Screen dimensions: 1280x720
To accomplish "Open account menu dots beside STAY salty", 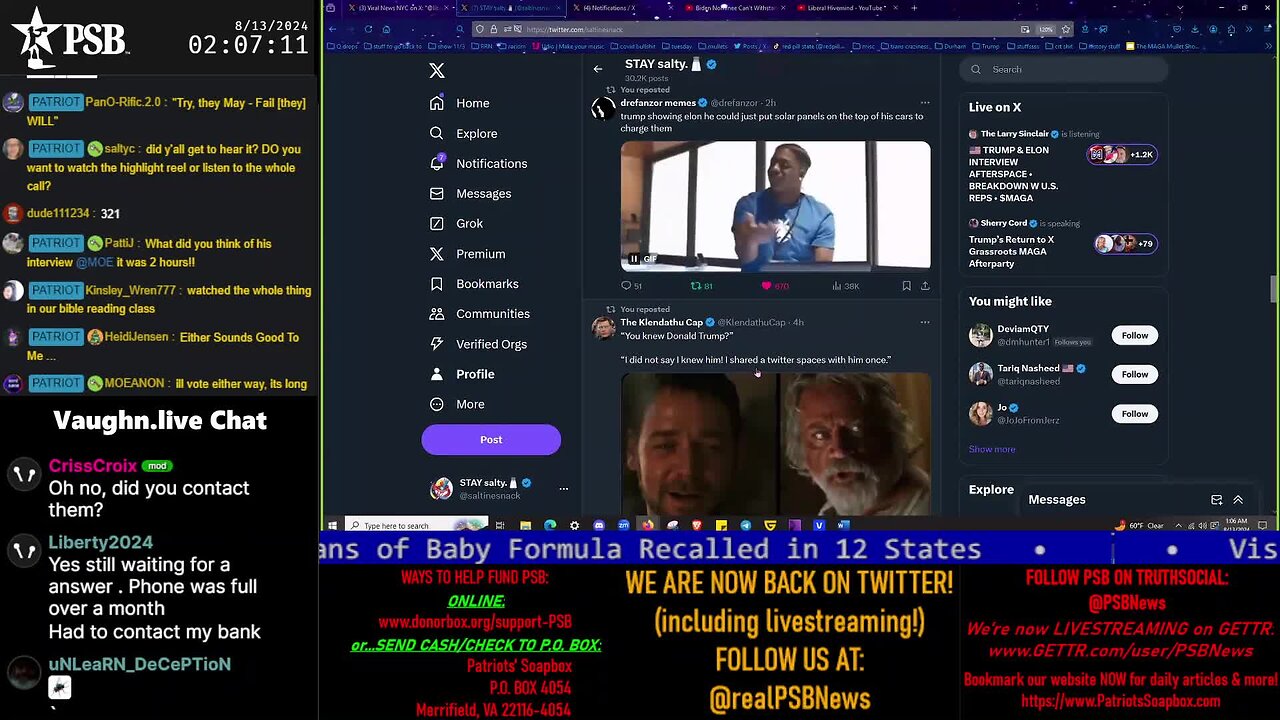I will coord(563,488).
